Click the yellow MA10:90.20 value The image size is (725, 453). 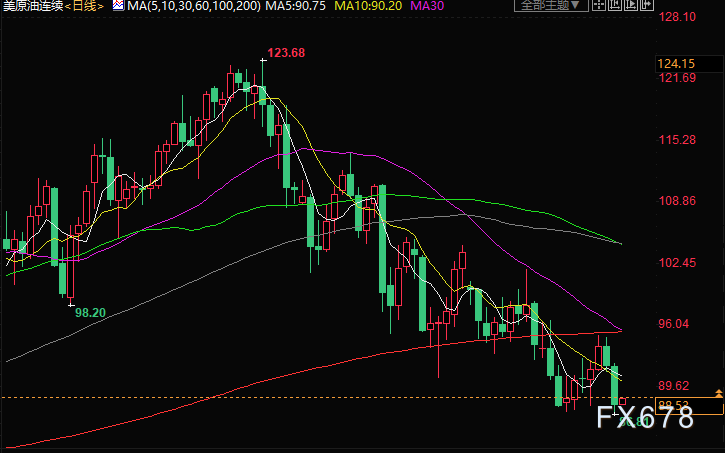(369, 6)
